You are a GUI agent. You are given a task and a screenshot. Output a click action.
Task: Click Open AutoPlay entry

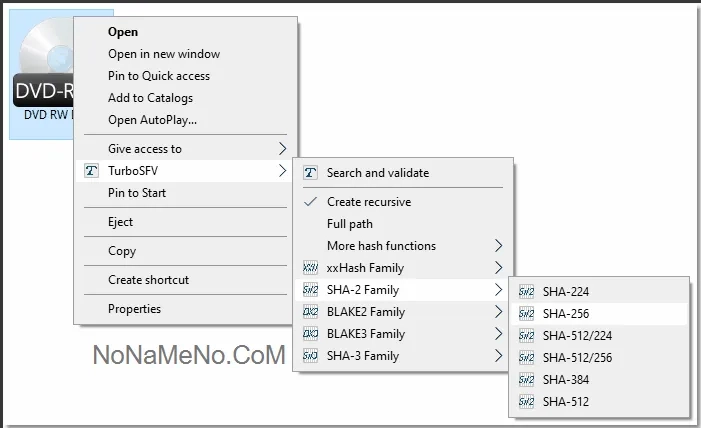pyautogui.click(x=152, y=120)
